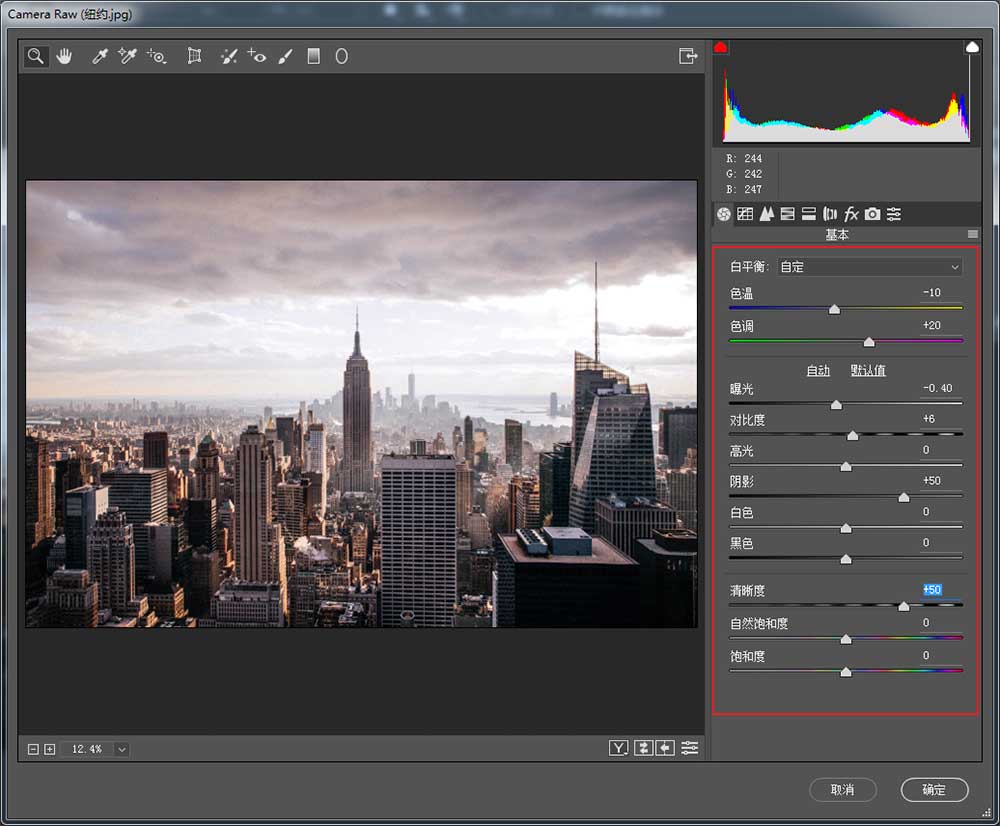
Task: Open the Basic panel options menu
Action: (x=973, y=234)
